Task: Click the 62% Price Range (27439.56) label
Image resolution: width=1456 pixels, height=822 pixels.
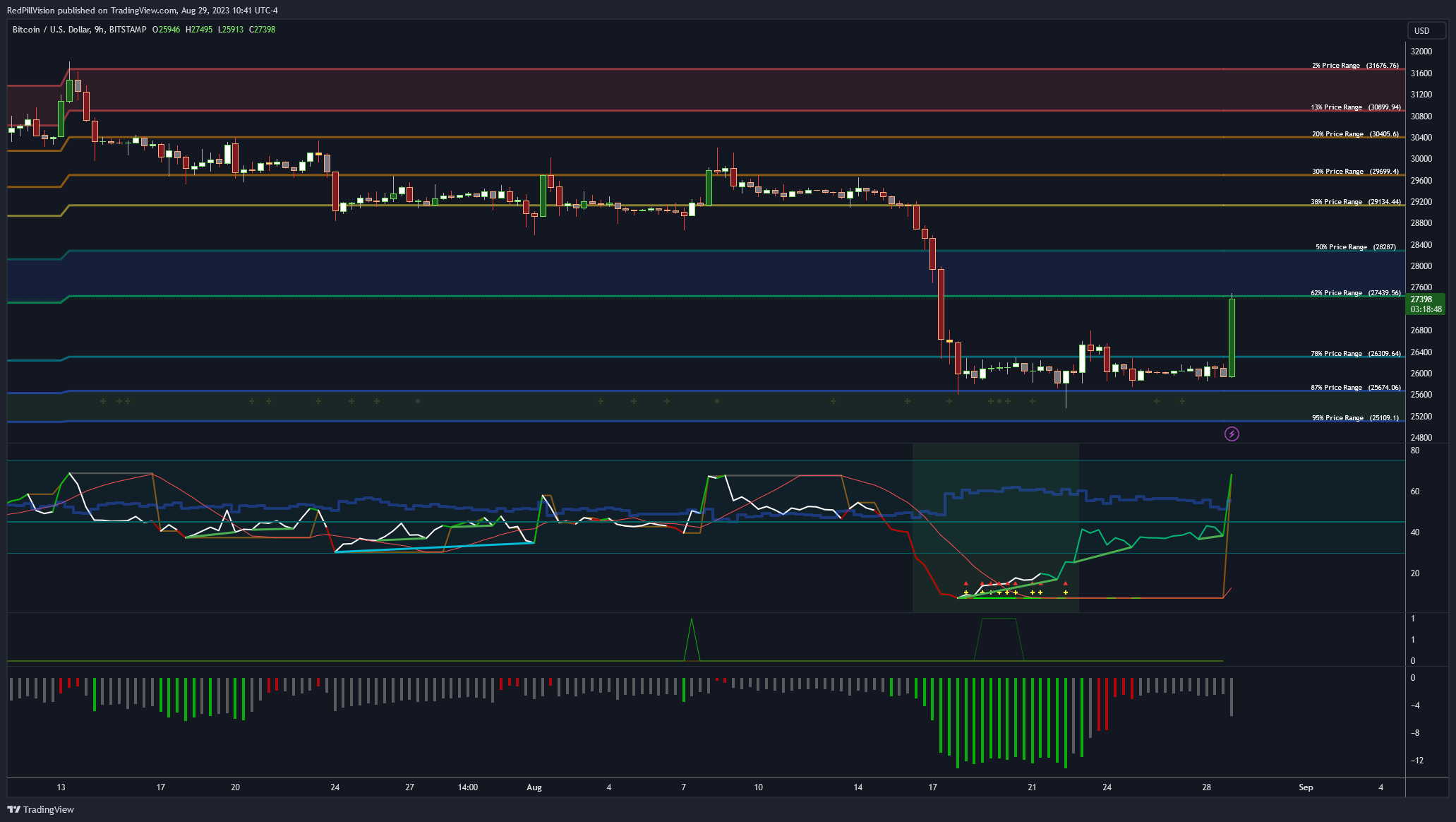Action: 1356,293
